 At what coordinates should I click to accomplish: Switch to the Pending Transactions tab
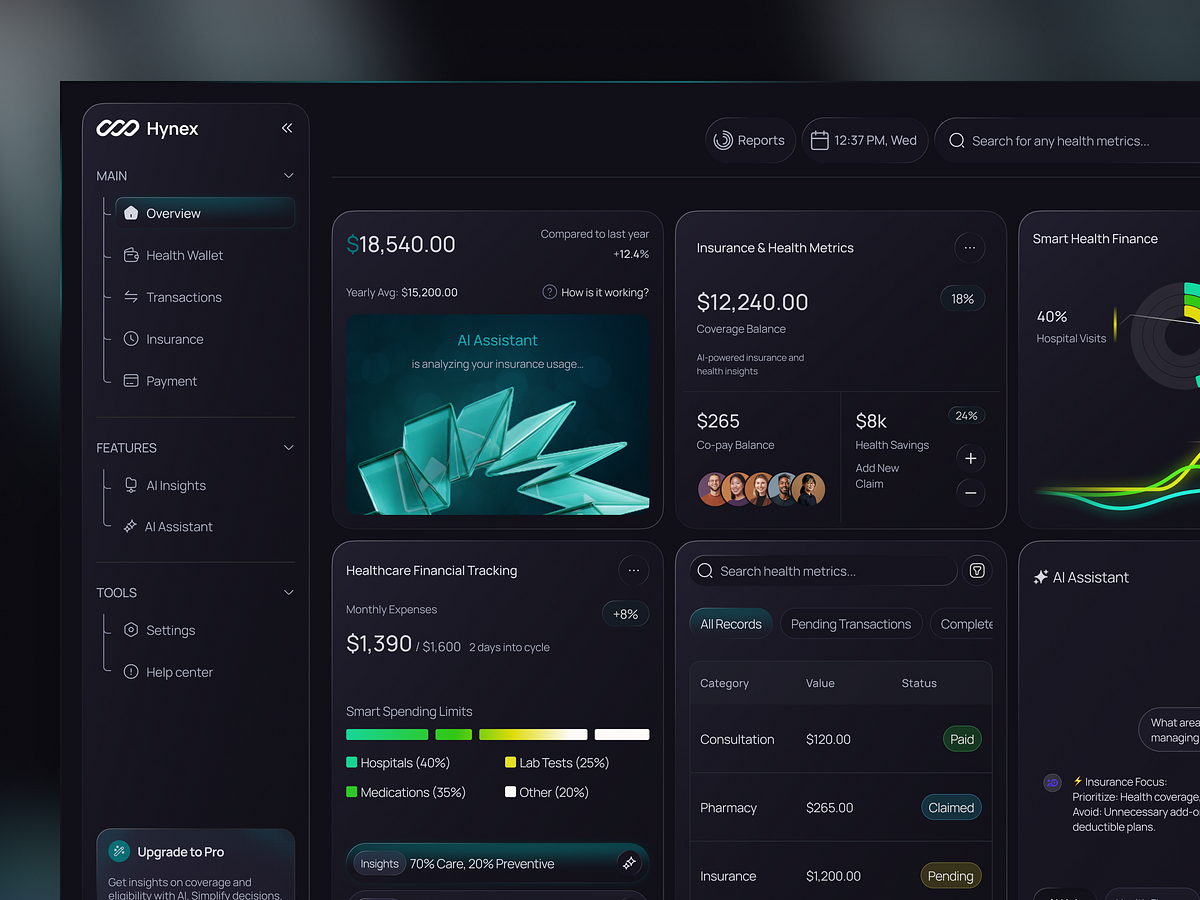[x=851, y=623]
